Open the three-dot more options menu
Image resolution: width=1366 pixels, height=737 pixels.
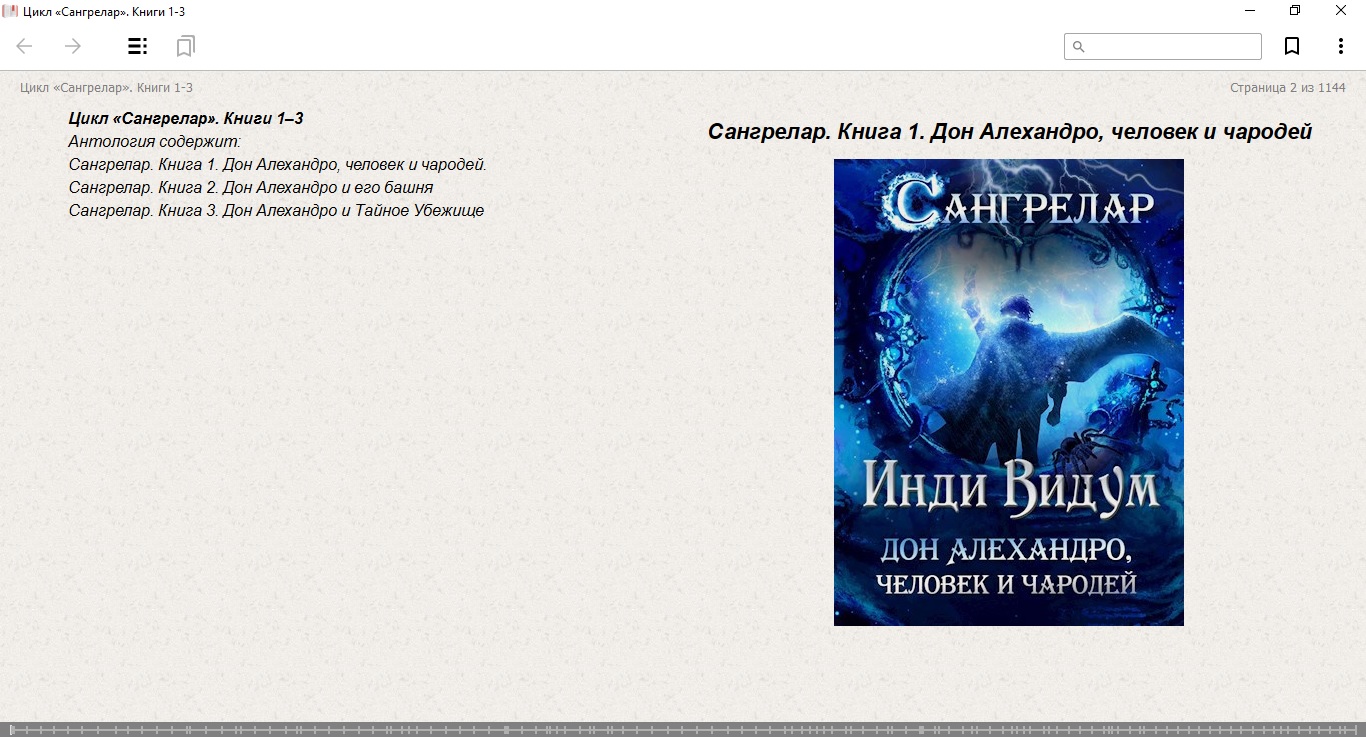[x=1341, y=46]
